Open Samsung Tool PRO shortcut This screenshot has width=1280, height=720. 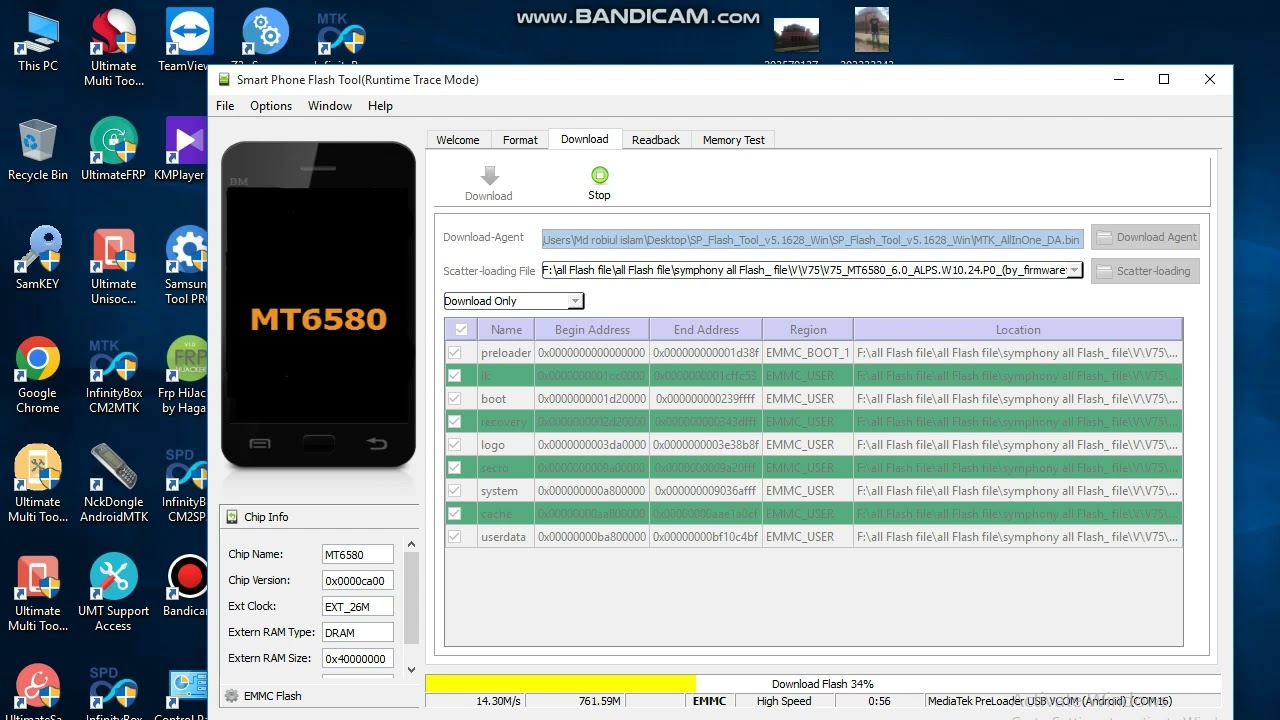coord(186,266)
